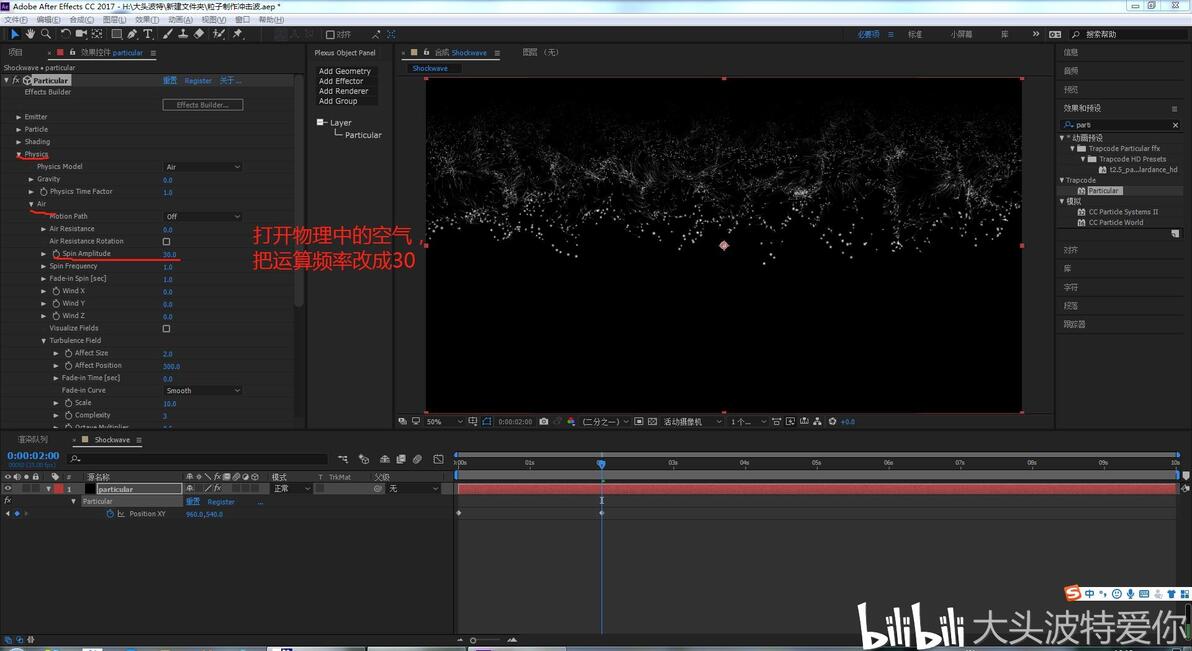The width and height of the screenshot is (1192, 651).
Task: Click the comp mini-flowchart icon in timeline
Action: pyautogui.click(x=343, y=459)
